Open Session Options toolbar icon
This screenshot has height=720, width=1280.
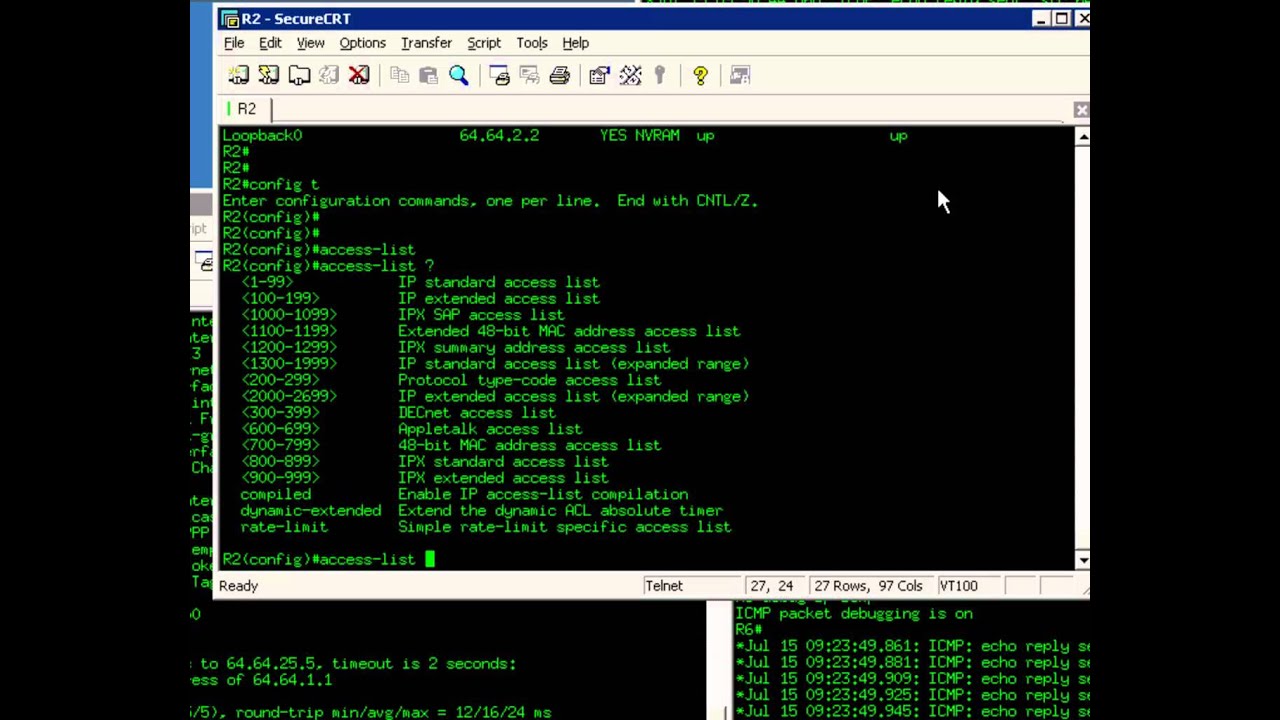coord(599,75)
